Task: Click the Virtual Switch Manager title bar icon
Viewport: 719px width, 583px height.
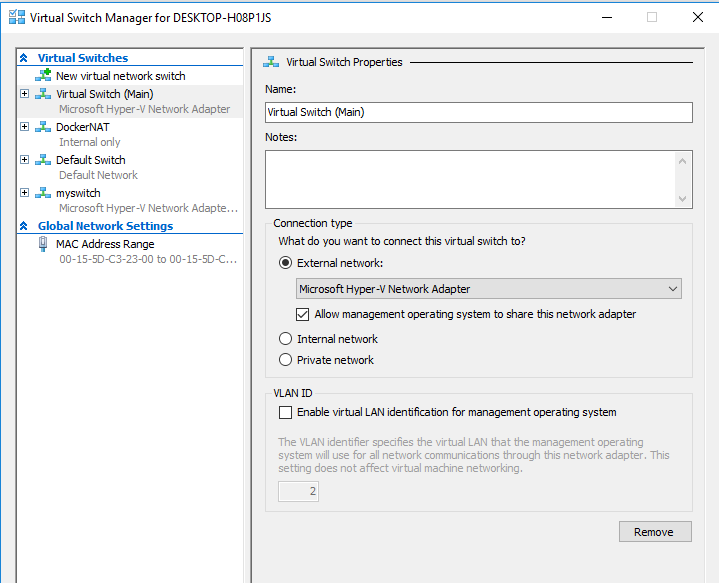Action: [17, 17]
